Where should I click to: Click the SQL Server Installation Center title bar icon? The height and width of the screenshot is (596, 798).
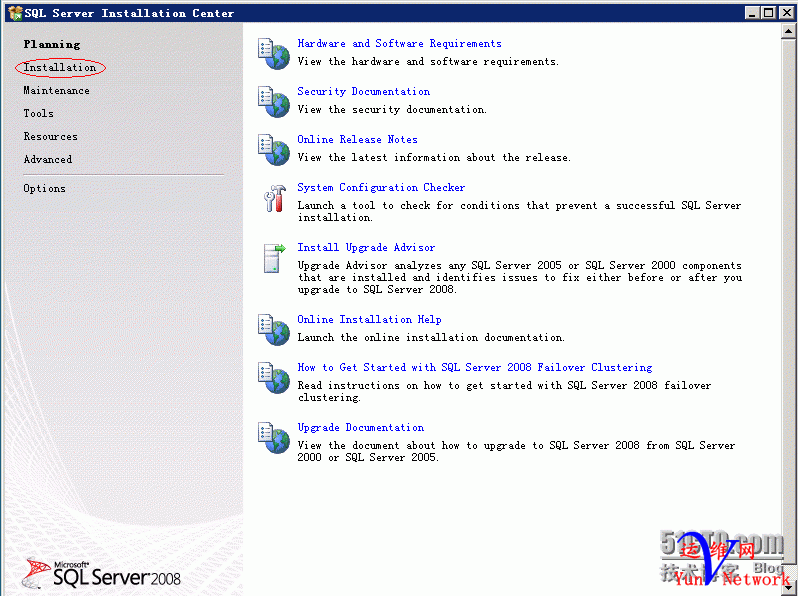15,13
